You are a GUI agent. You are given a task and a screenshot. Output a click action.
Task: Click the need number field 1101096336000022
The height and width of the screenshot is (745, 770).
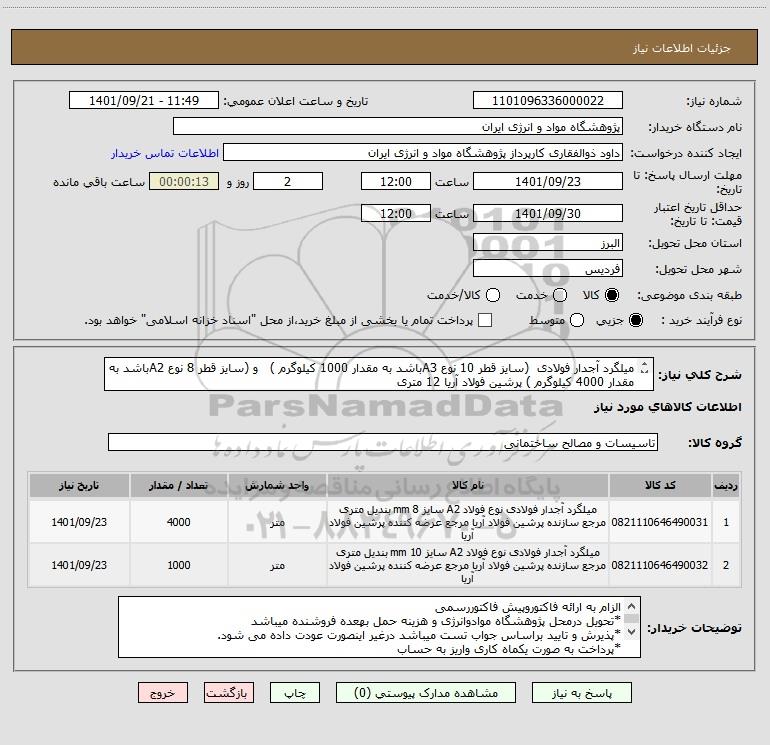(x=548, y=101)
